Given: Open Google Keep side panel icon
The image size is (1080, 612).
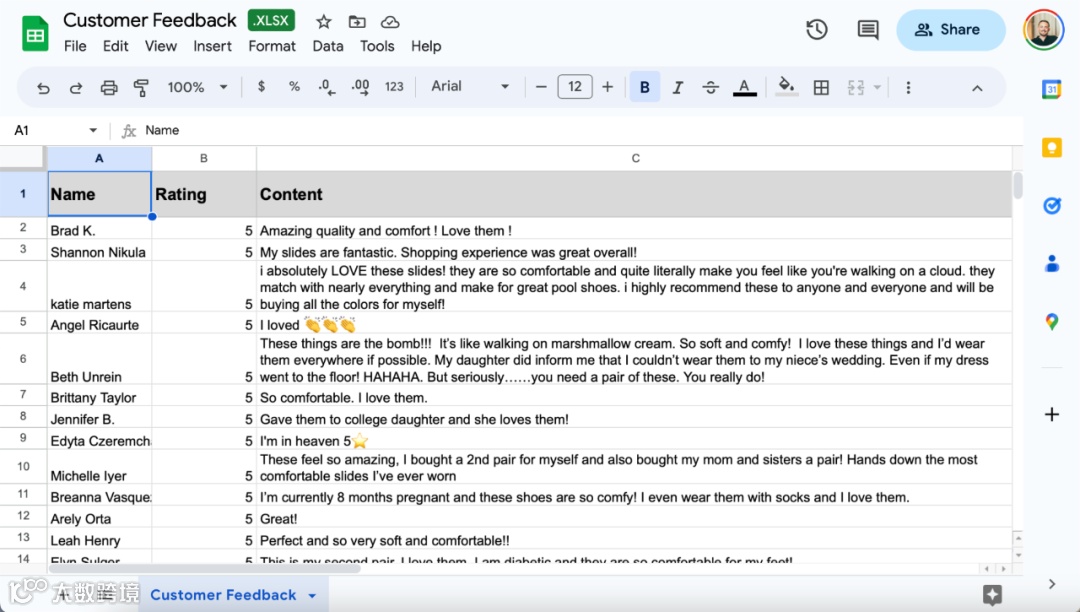Looking at the screenshot, I should (x=1052, y=147).
